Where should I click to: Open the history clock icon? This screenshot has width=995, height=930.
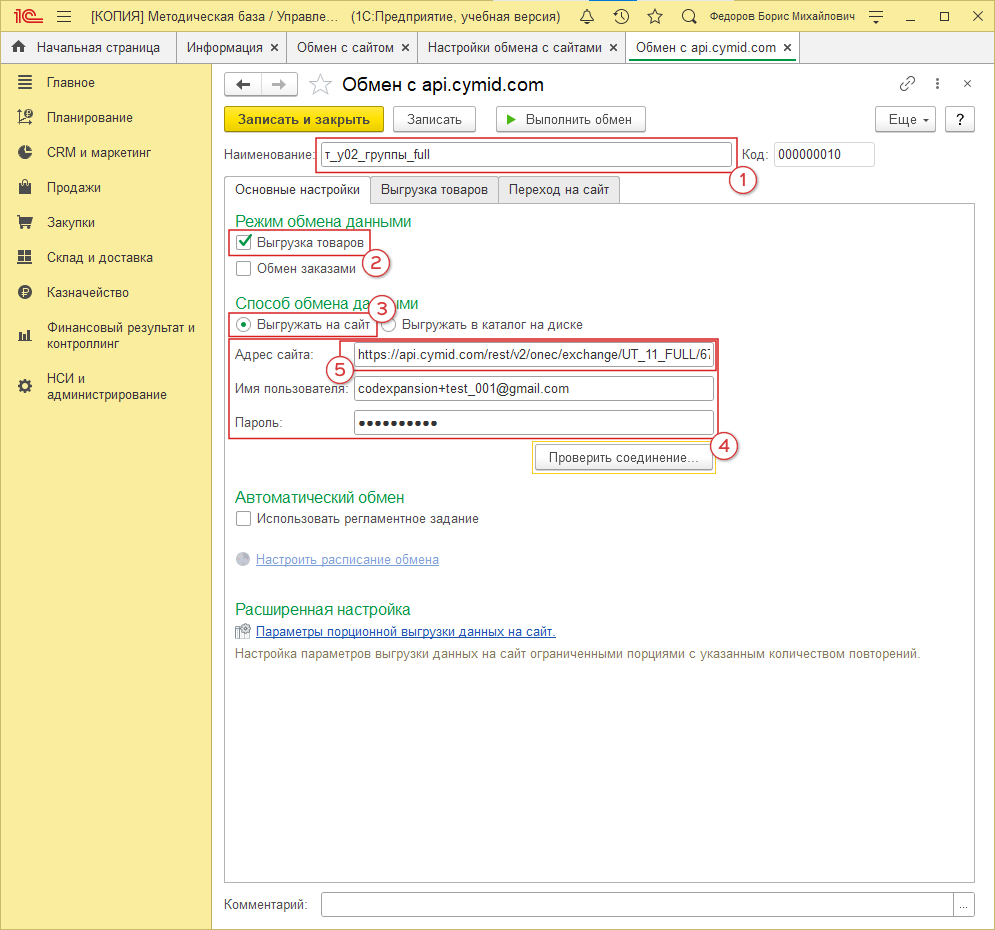621,17
